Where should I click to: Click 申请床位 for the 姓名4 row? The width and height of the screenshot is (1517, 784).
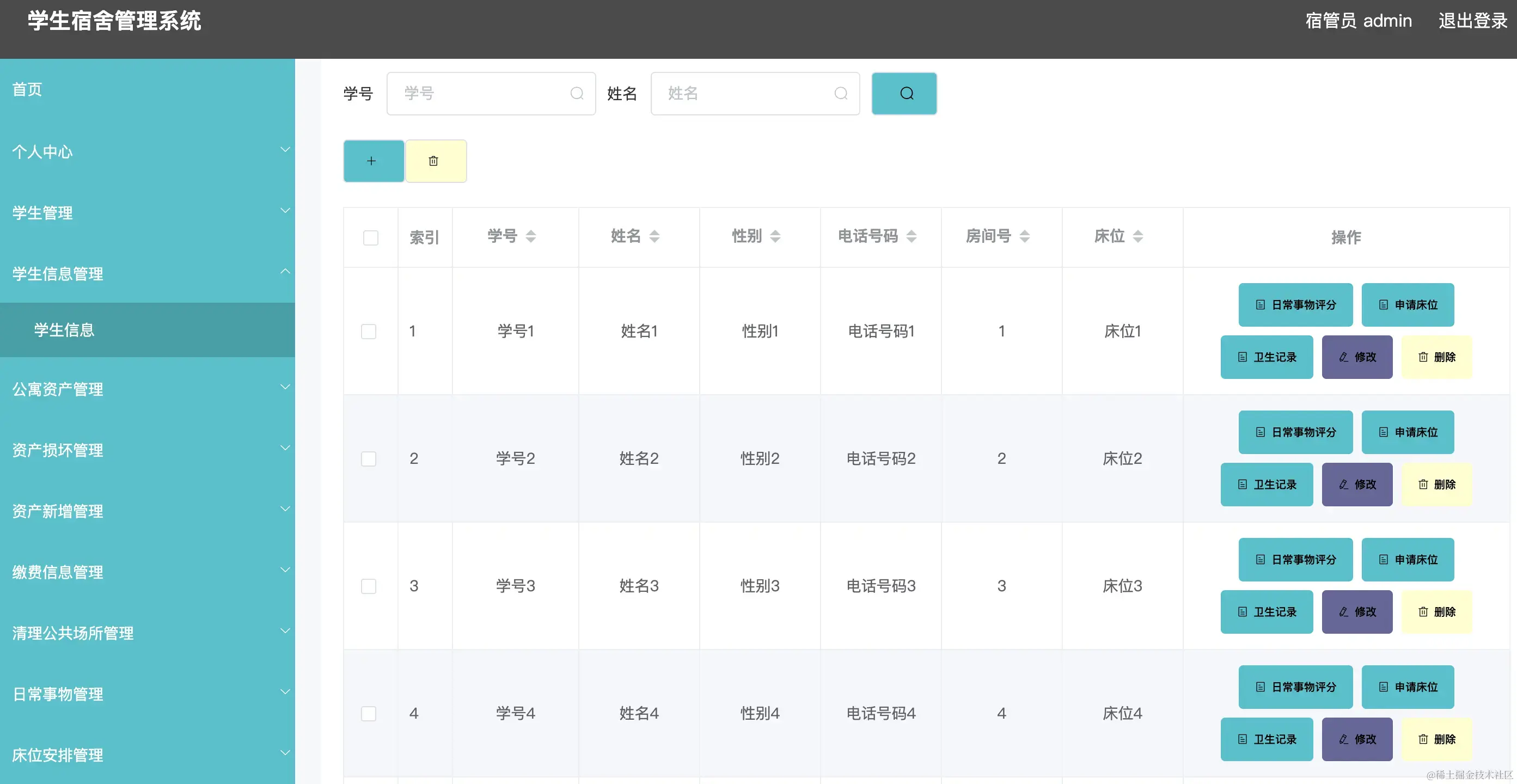coord(1408,687)
